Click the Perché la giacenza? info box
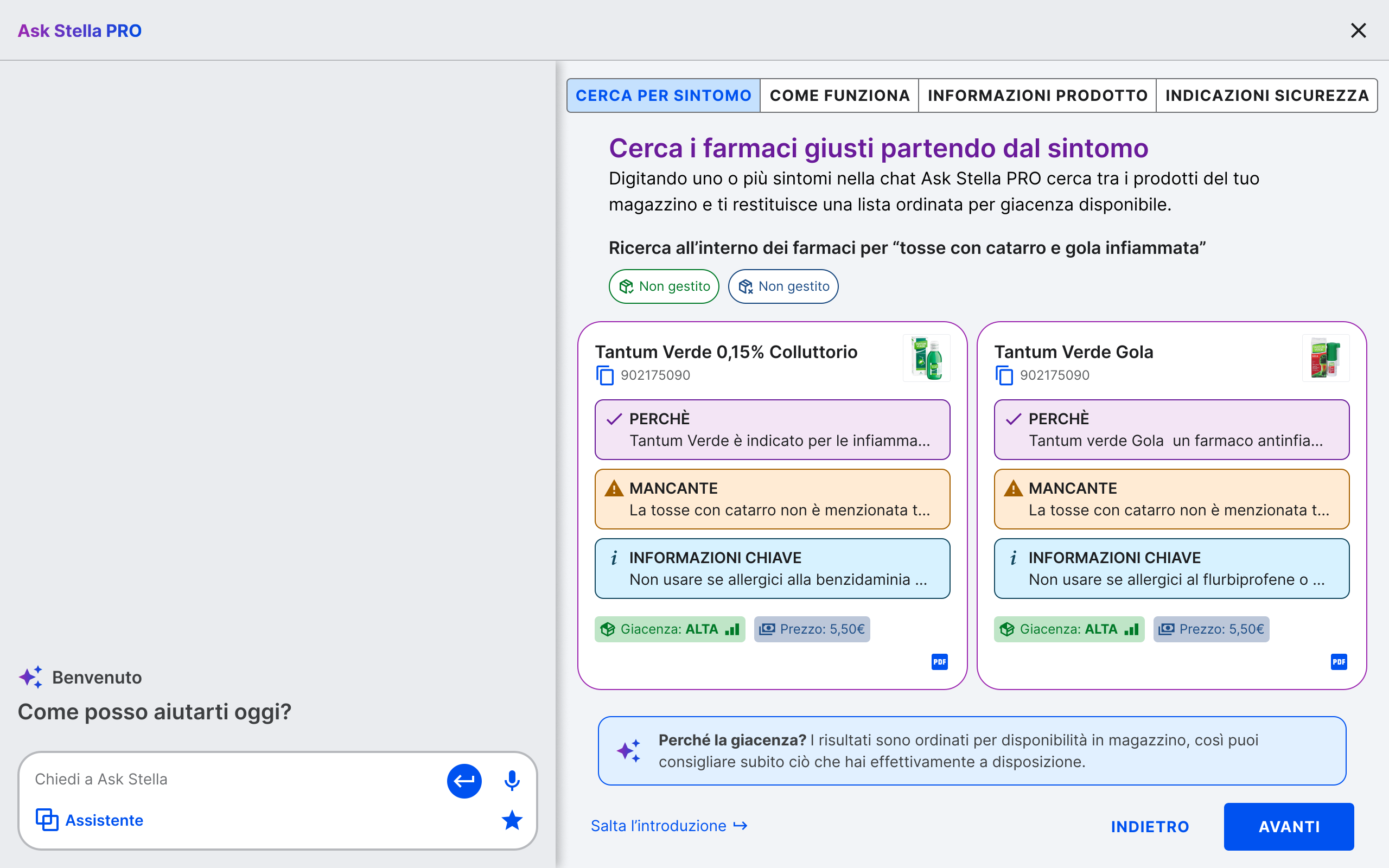 tap(972, 751)
